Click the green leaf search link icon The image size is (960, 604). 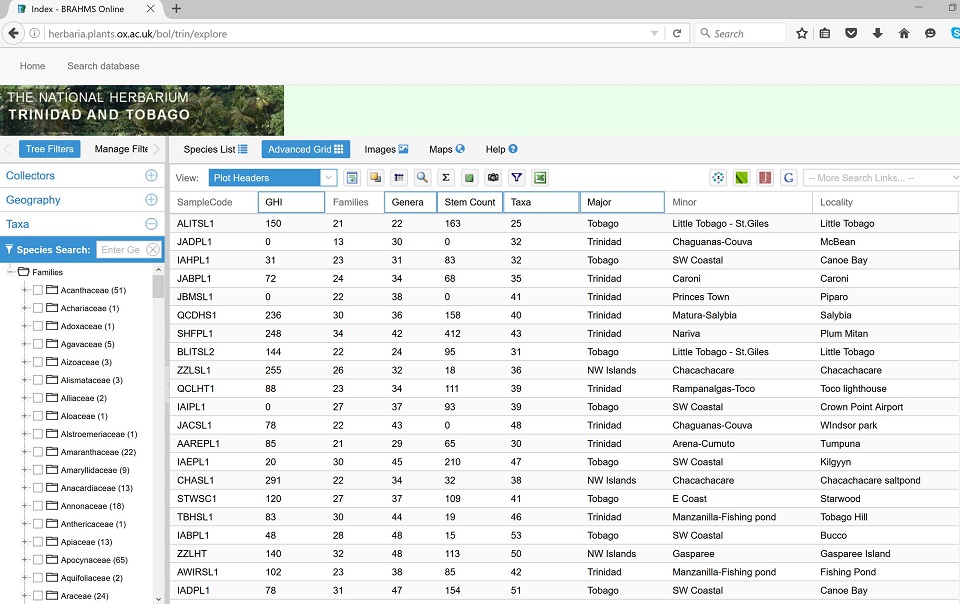click(741, 177)
